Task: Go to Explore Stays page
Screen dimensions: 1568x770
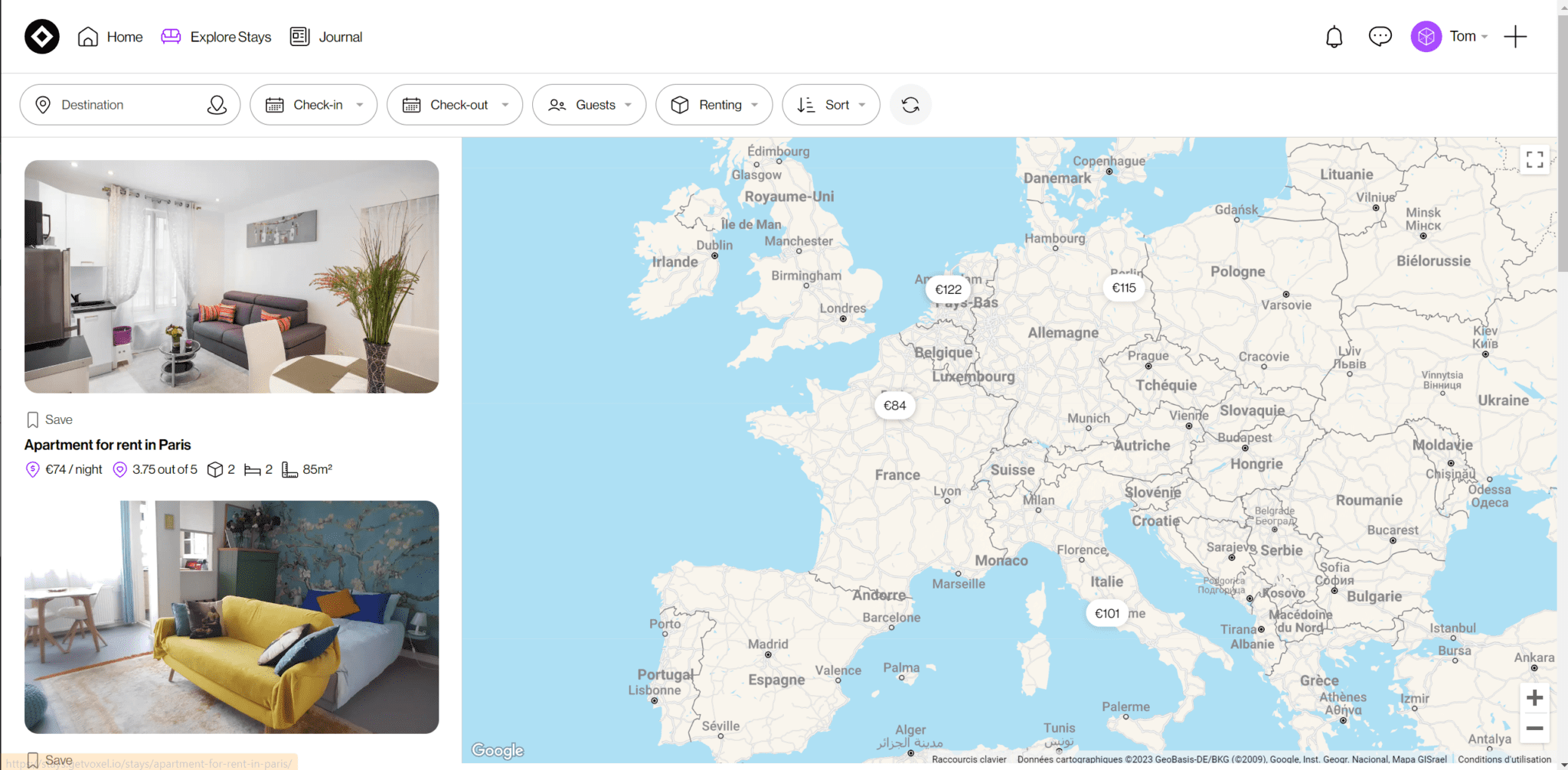Action: tap(216, 37)
